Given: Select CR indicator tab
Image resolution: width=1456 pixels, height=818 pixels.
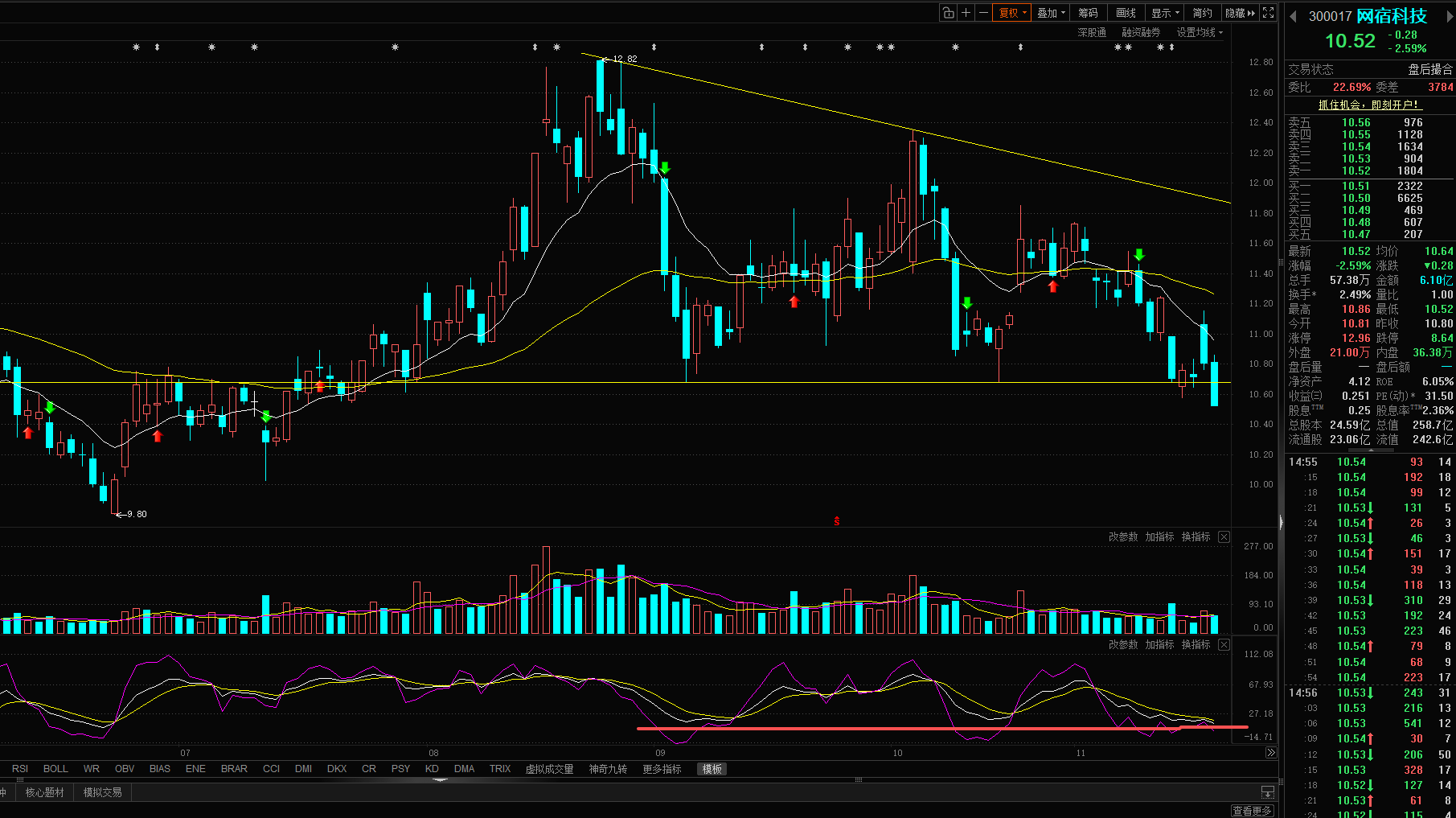Looking at the screenshot, I should [x=369, y=769].
